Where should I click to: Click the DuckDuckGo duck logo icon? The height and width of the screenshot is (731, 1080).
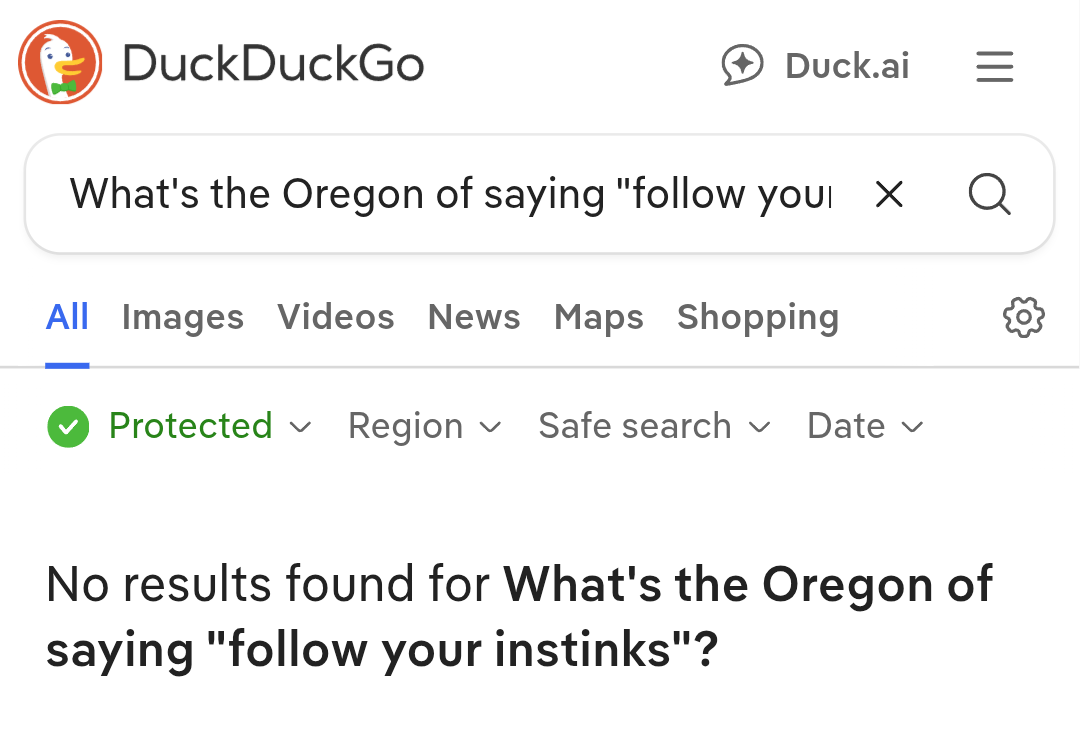60,63
